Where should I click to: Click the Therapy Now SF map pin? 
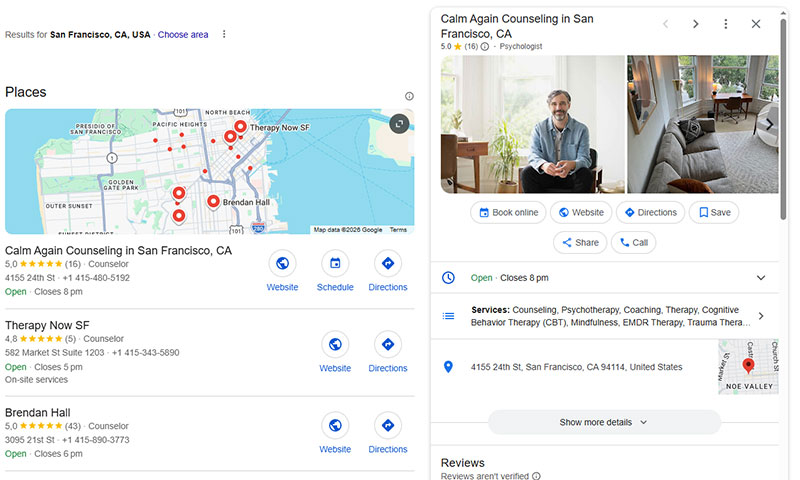click(240, 126)
